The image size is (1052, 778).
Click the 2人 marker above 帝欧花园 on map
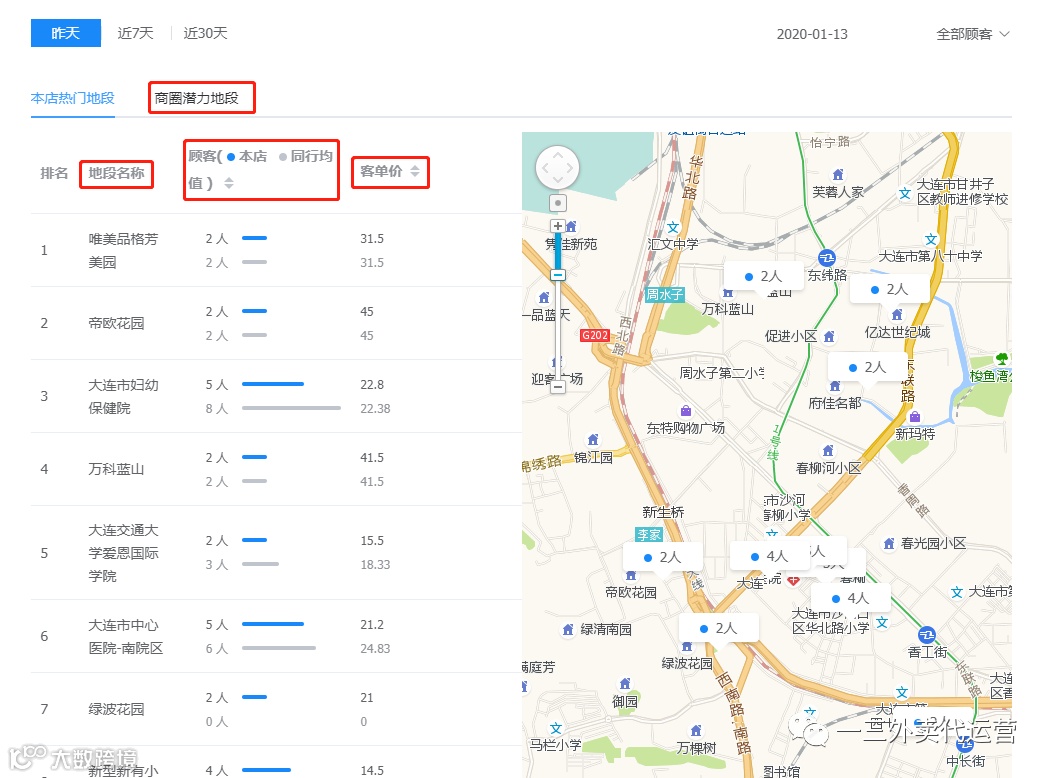tap(662, 557)
